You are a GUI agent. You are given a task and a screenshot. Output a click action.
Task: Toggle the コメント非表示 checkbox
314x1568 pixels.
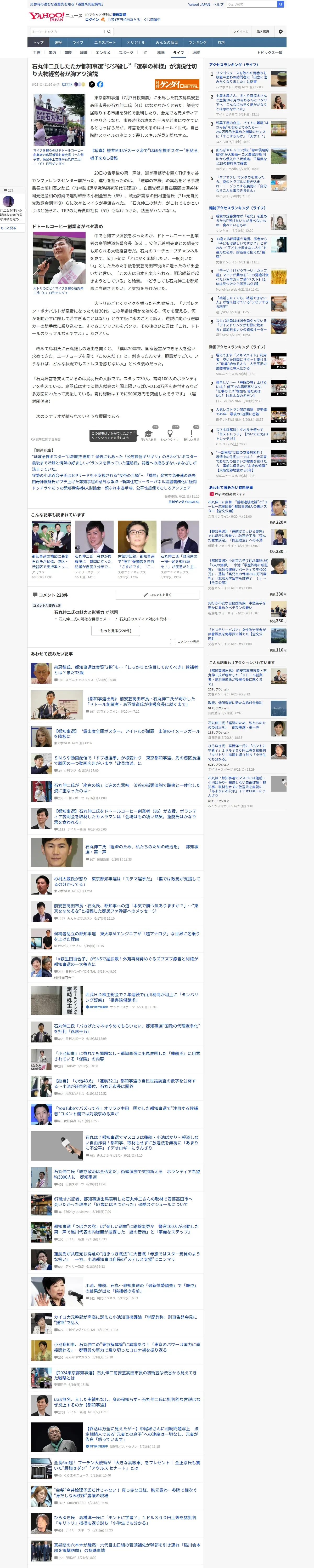[172, 642]
